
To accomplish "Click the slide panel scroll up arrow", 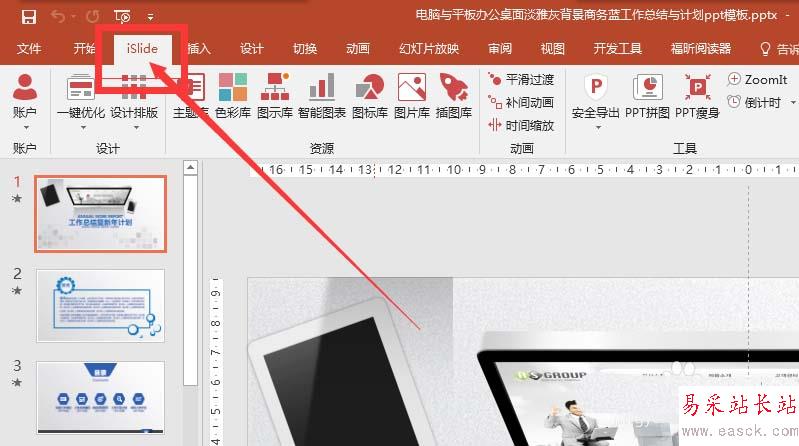I will [191, 167].
